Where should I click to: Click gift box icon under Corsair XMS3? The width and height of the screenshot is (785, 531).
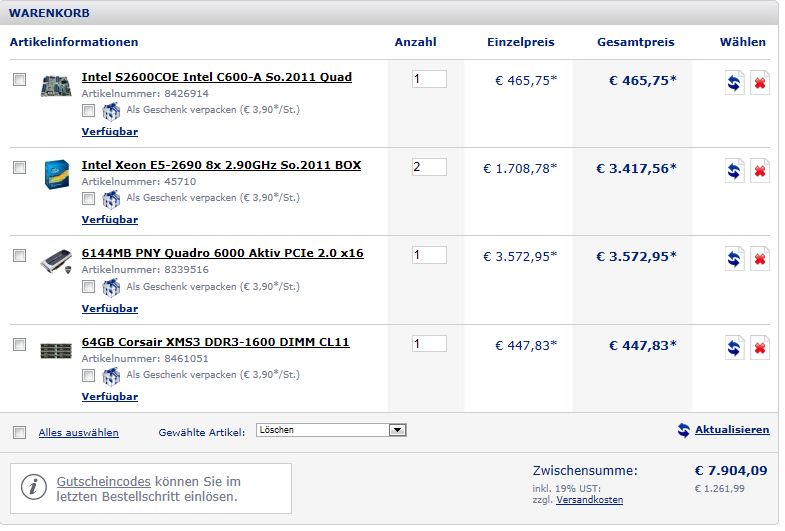tap(111, 376)
